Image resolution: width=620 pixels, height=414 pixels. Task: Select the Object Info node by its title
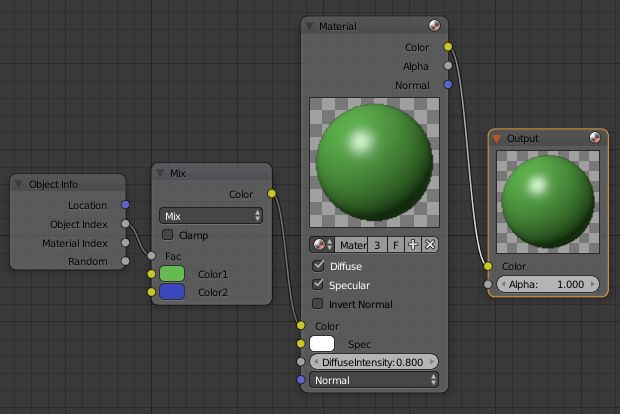point(53,184)
